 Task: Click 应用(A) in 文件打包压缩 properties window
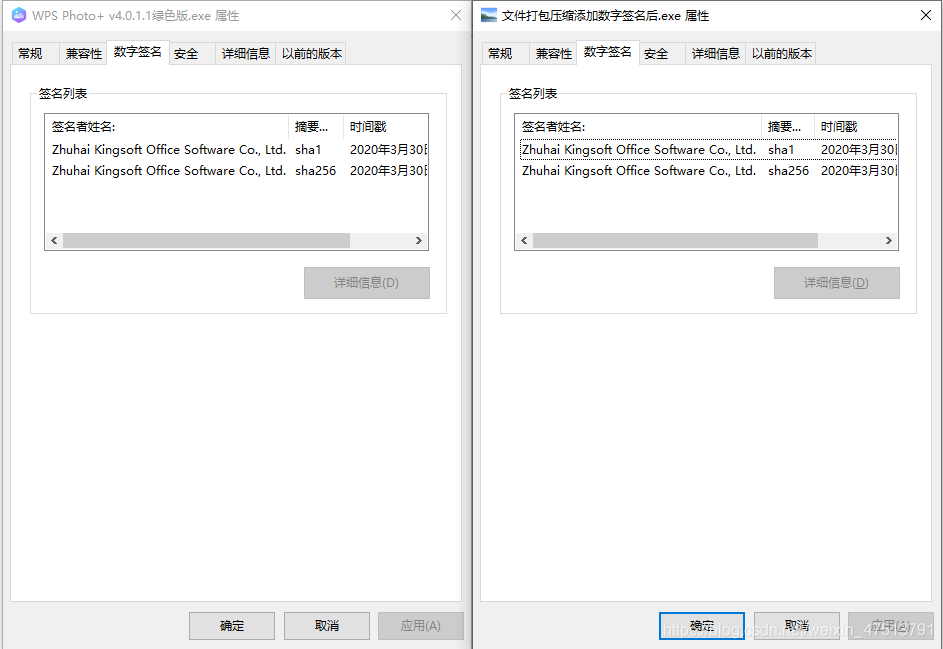[x=891, y=626]
